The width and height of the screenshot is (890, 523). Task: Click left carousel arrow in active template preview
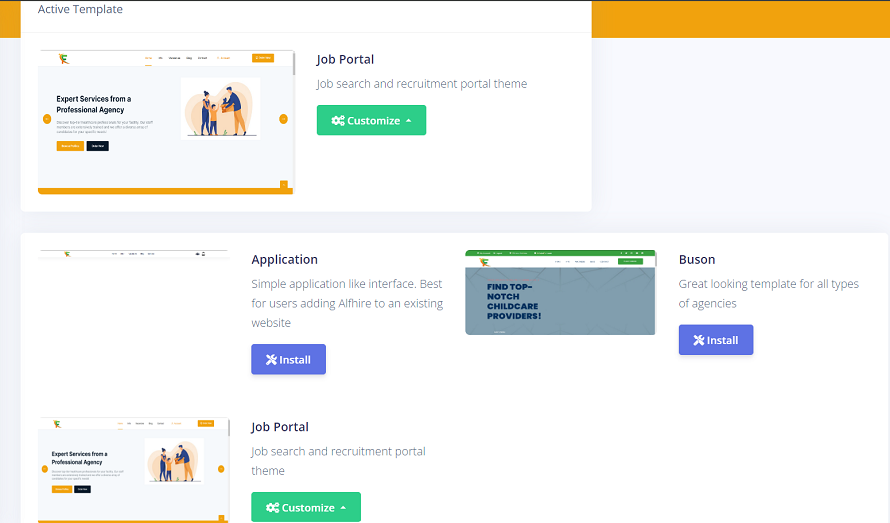47,119
